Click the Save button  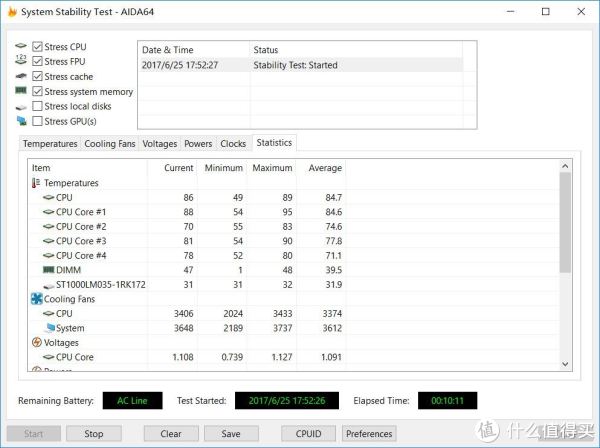pyautogui.click(x=231, y=433)
